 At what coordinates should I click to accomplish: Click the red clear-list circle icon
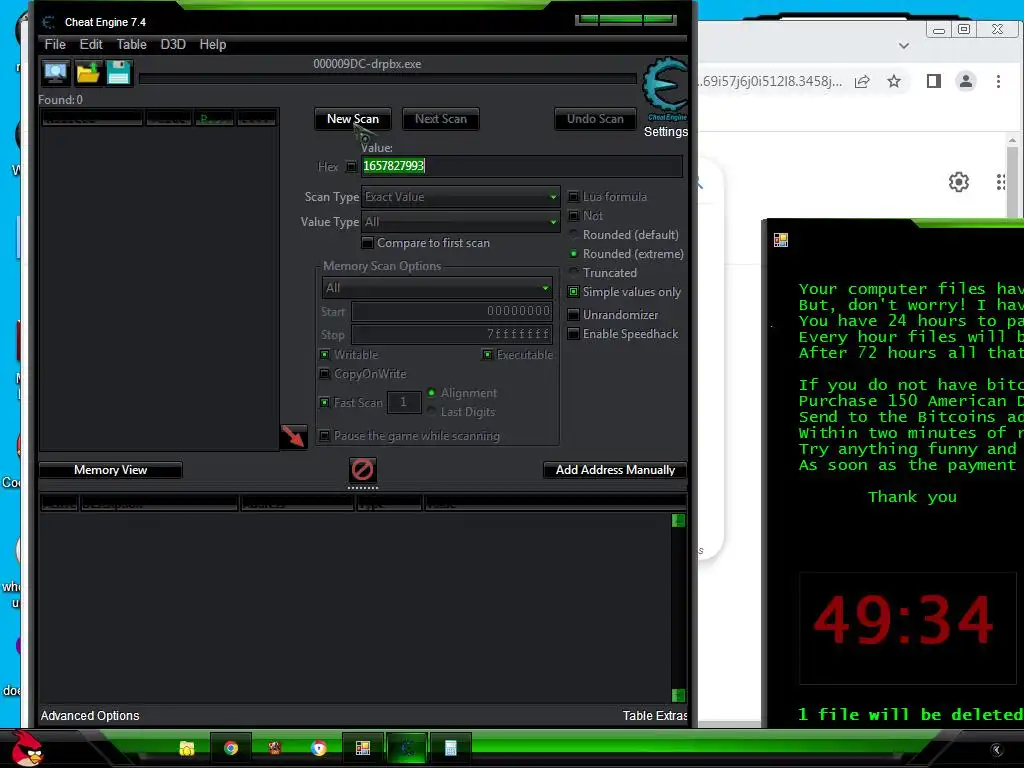(362, 470)
